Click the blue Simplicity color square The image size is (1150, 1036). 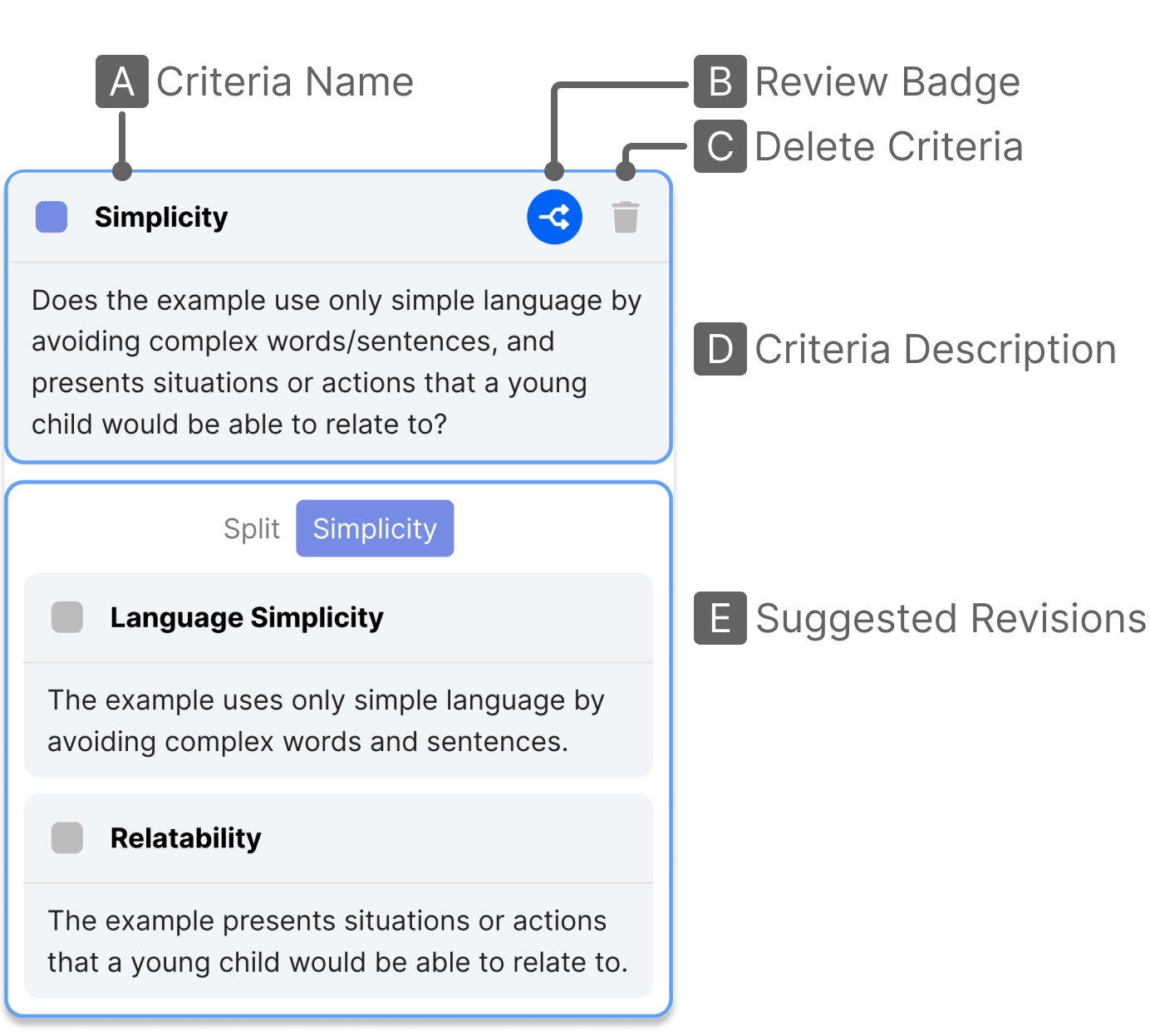(x=52, y=217)
